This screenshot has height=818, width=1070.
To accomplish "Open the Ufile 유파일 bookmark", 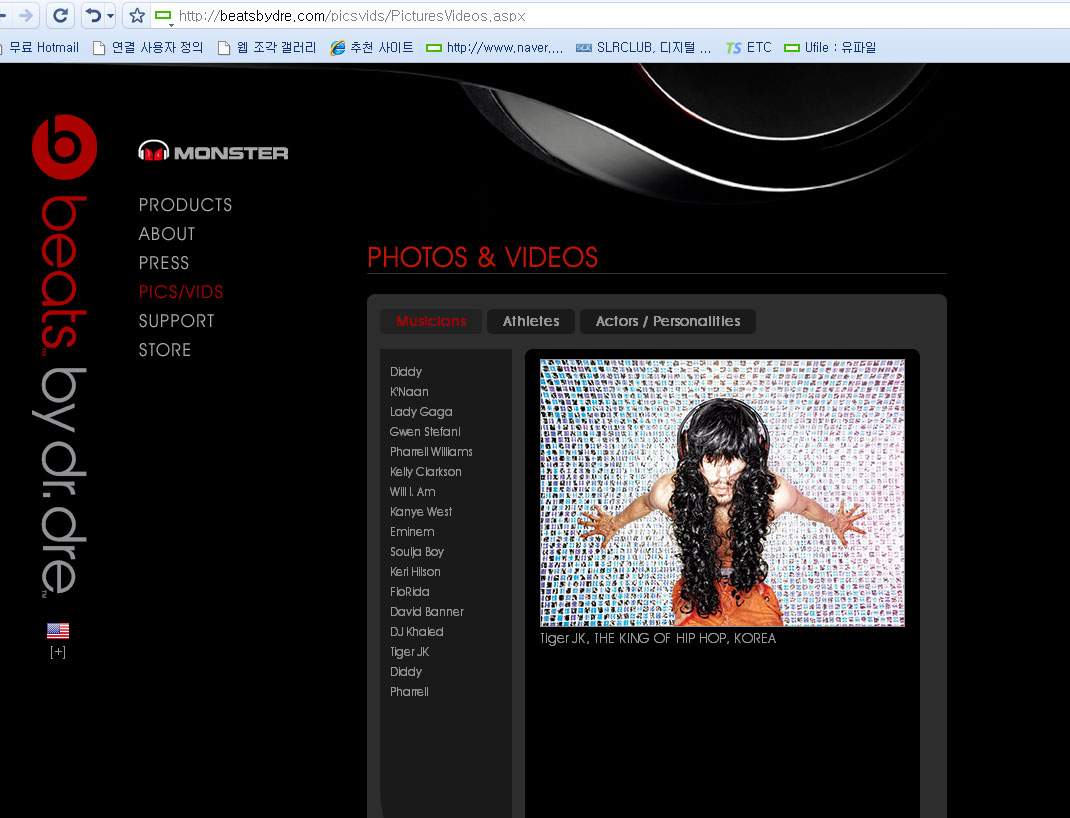I will [830, 47].
